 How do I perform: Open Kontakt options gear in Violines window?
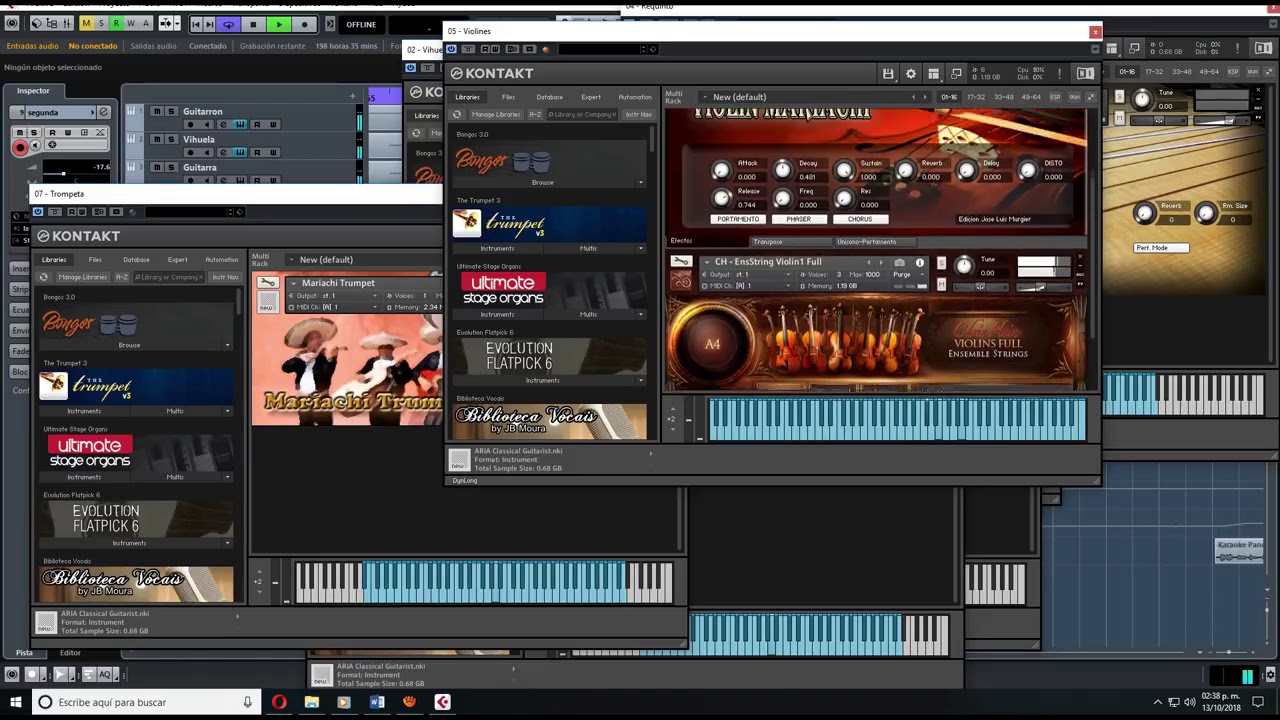(911, 73)
